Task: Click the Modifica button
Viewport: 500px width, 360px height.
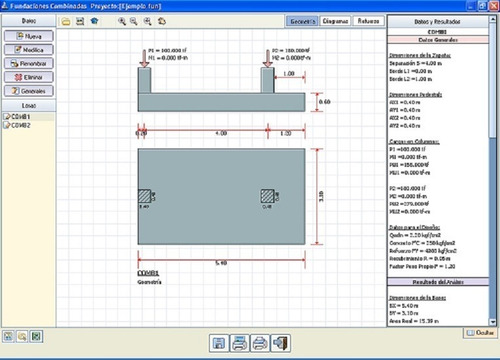Action: [x=29, y=50]
